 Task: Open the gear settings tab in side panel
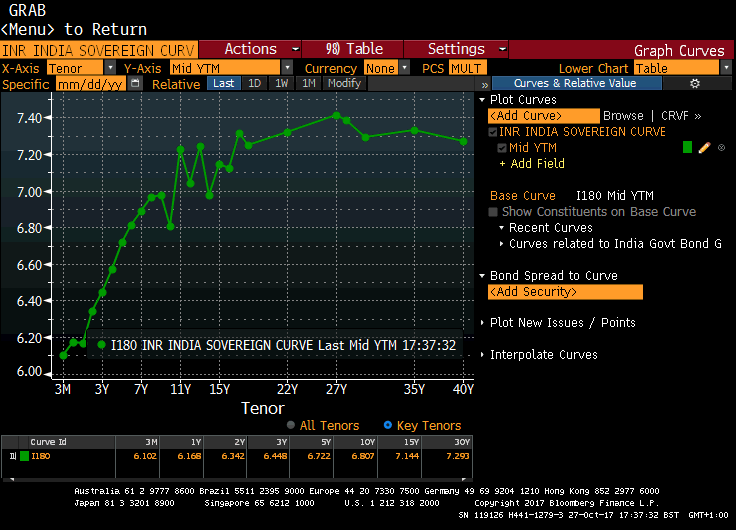[x=695, y=84]
